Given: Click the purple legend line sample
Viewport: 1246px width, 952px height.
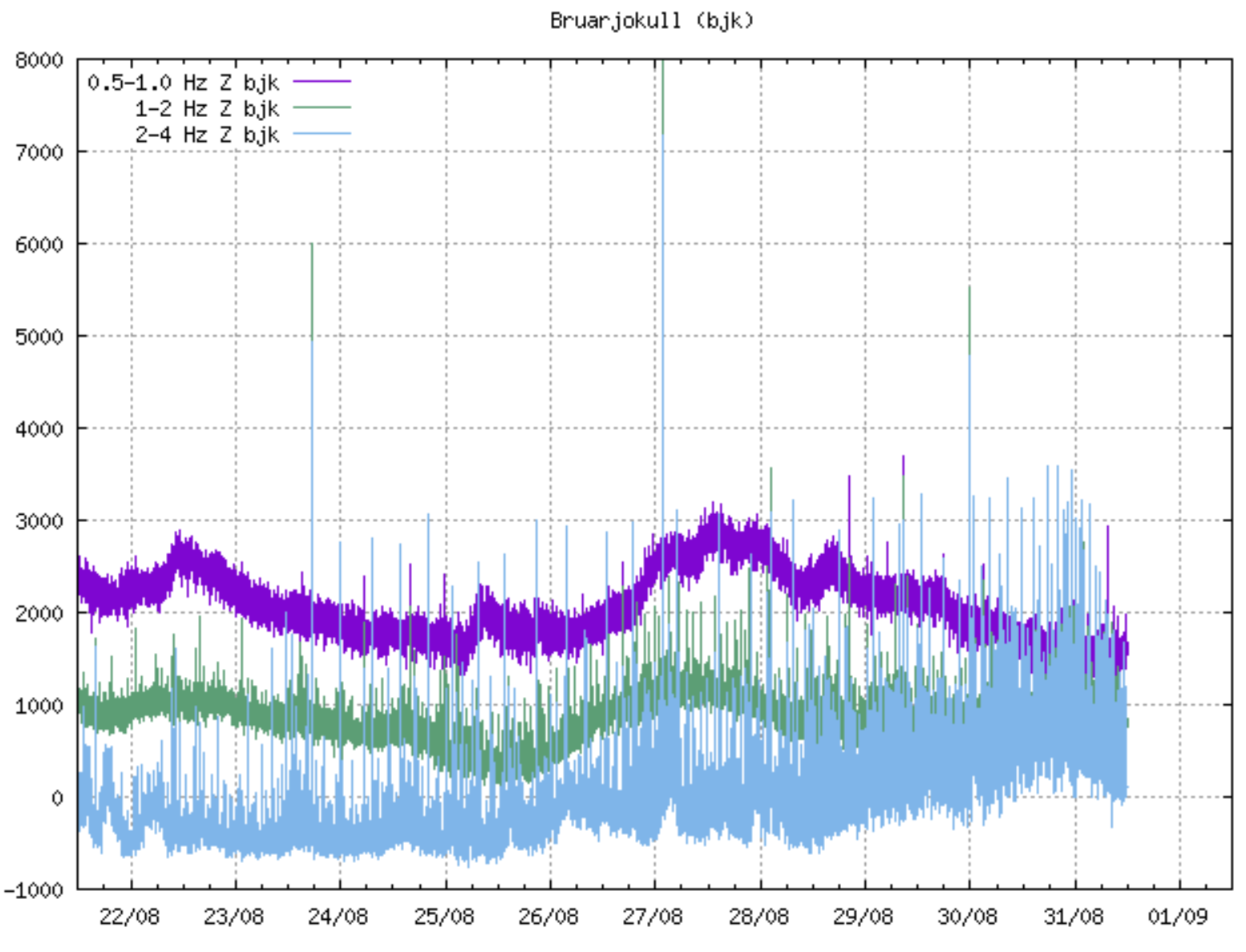Looking at the screenshot, I should (x=322, y=82).
